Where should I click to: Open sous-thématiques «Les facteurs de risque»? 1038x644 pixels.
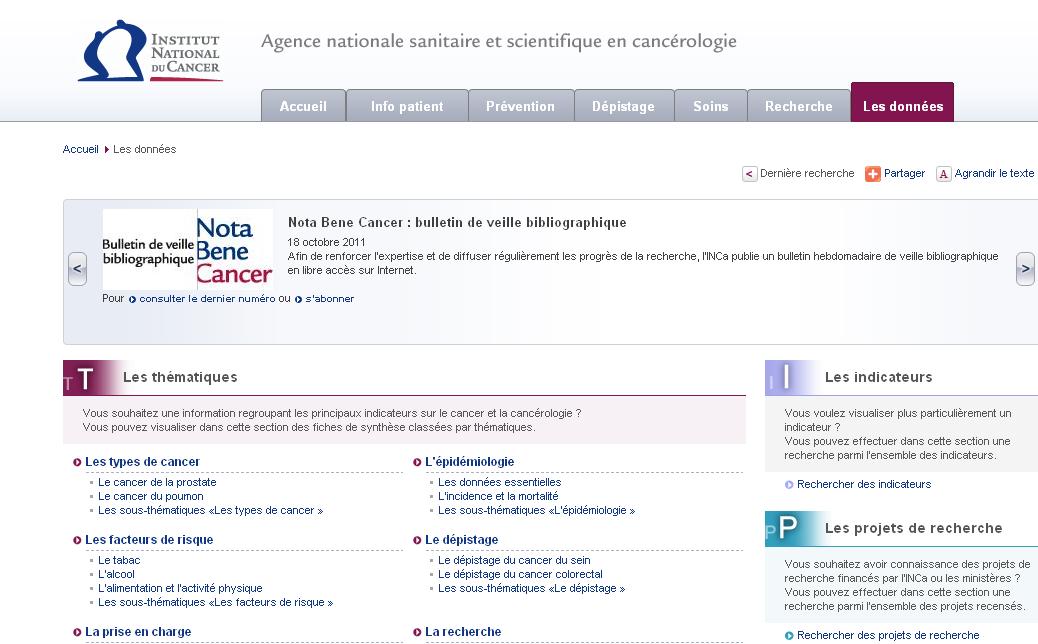[215, 602]
